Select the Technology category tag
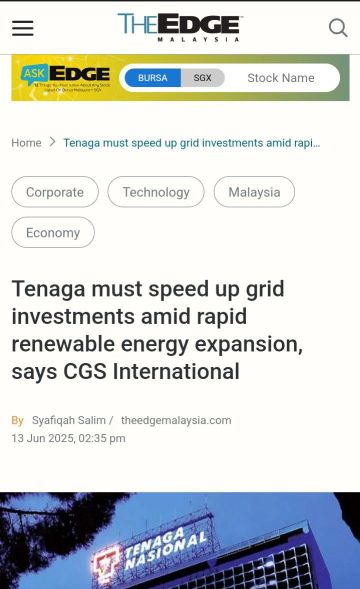The height and width of the screenshot is (589, 360). [156, 192]
